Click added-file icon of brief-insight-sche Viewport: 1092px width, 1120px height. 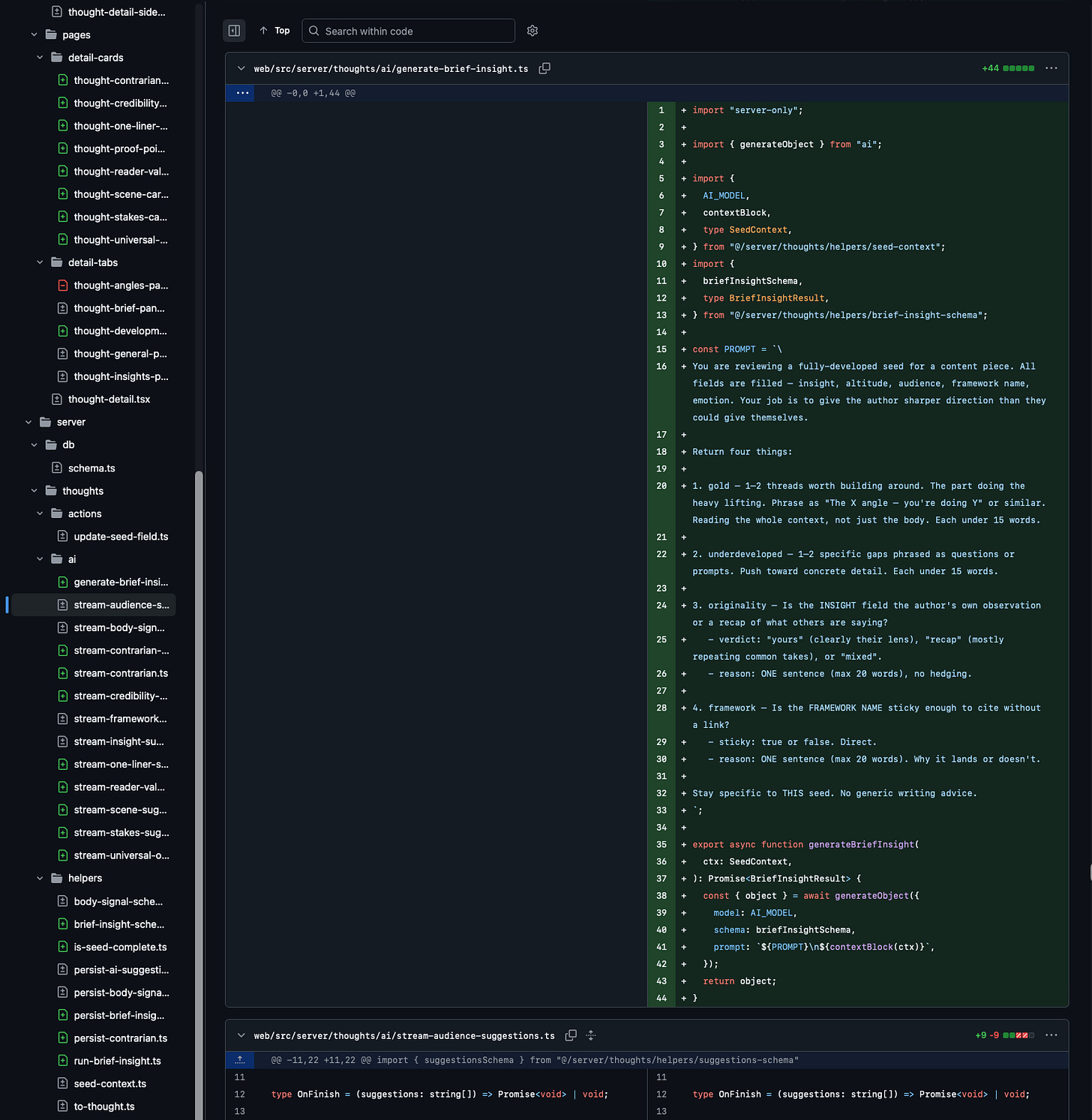click(63, 924)
